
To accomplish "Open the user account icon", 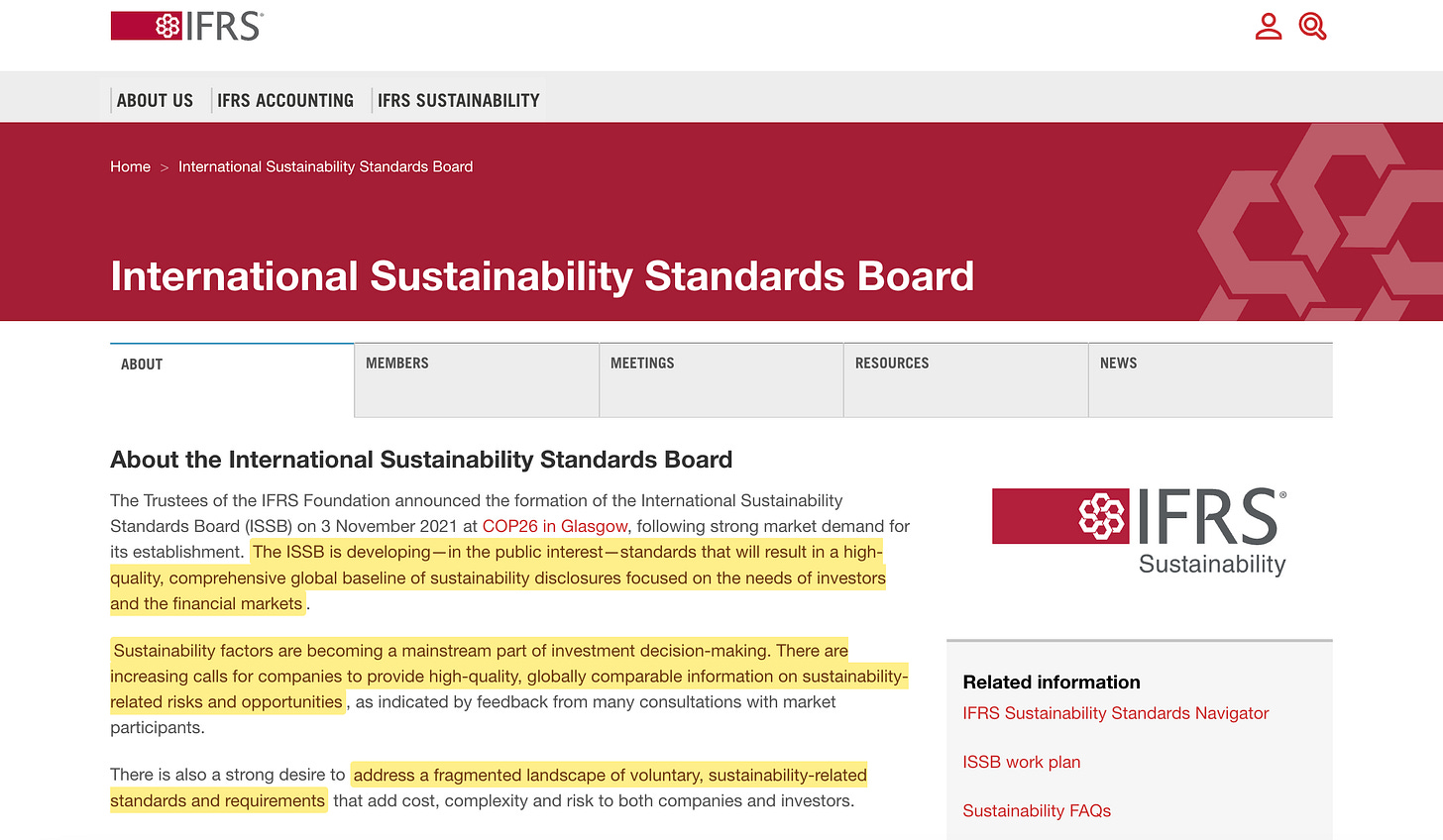I will click(1269, 26).
